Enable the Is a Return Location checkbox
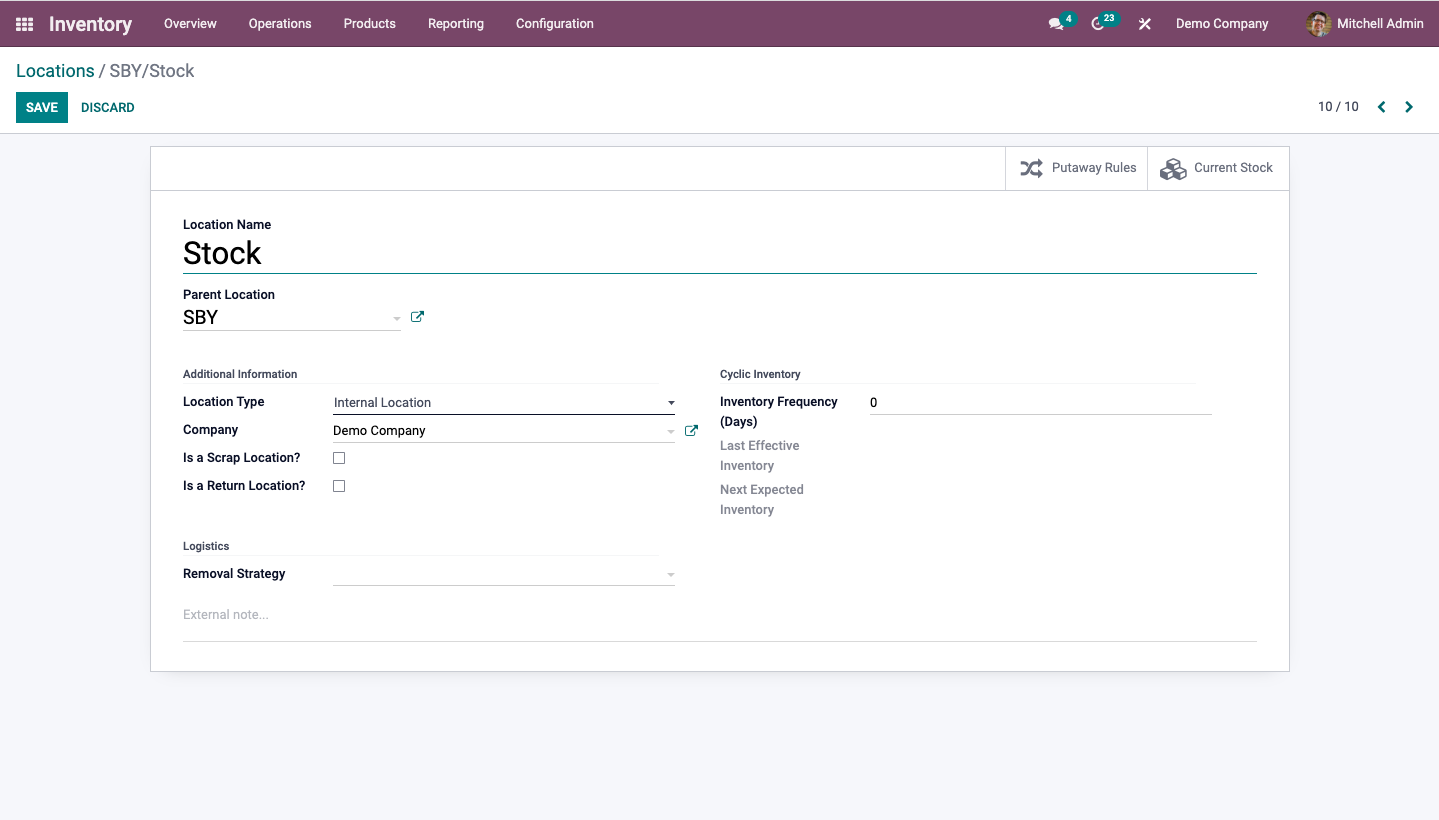Screen dimensions: 1439x820 pos(339,486)
